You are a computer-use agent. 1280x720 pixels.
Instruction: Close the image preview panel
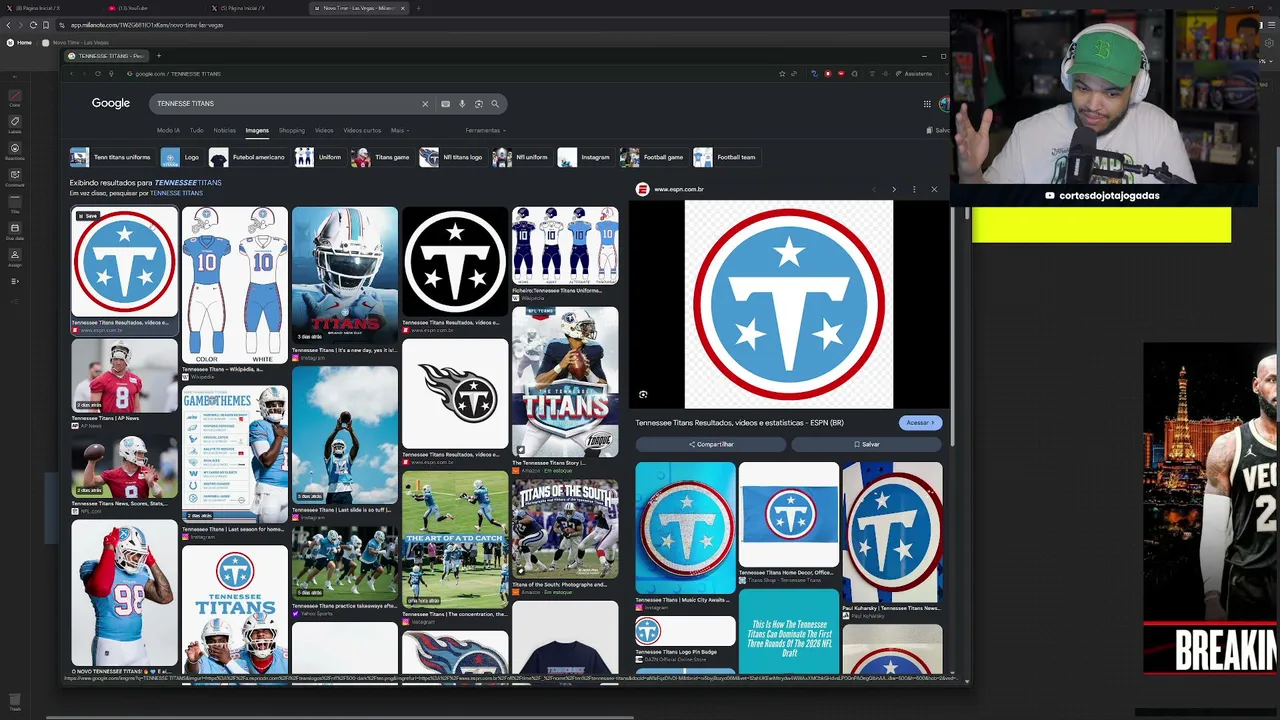(934, 189)
